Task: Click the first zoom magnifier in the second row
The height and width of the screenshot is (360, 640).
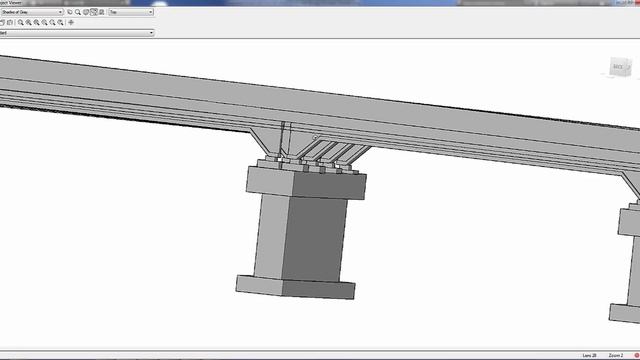Action: pyautogui.click(x=20, y=22)
